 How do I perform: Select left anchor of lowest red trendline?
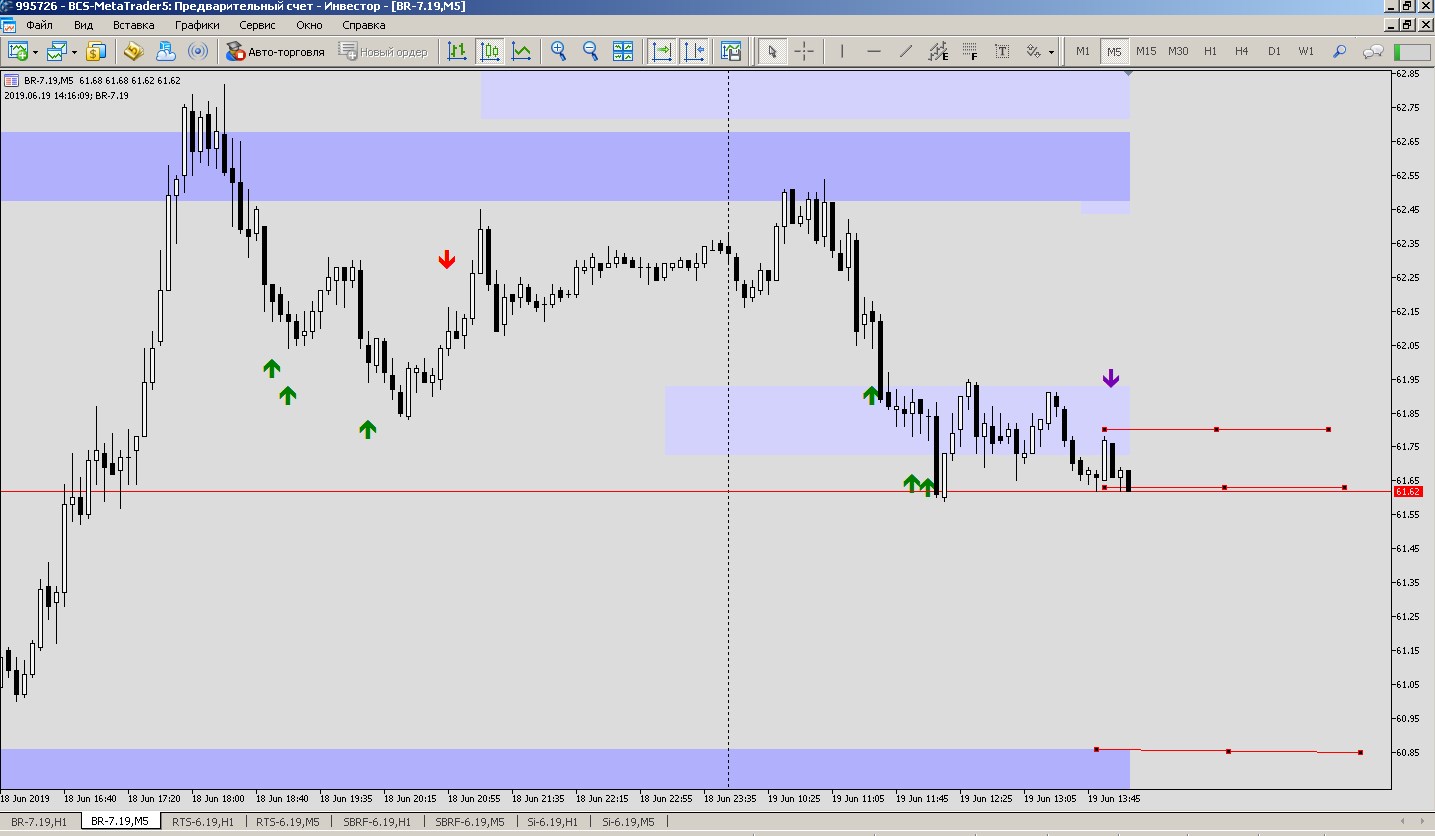1096,749
